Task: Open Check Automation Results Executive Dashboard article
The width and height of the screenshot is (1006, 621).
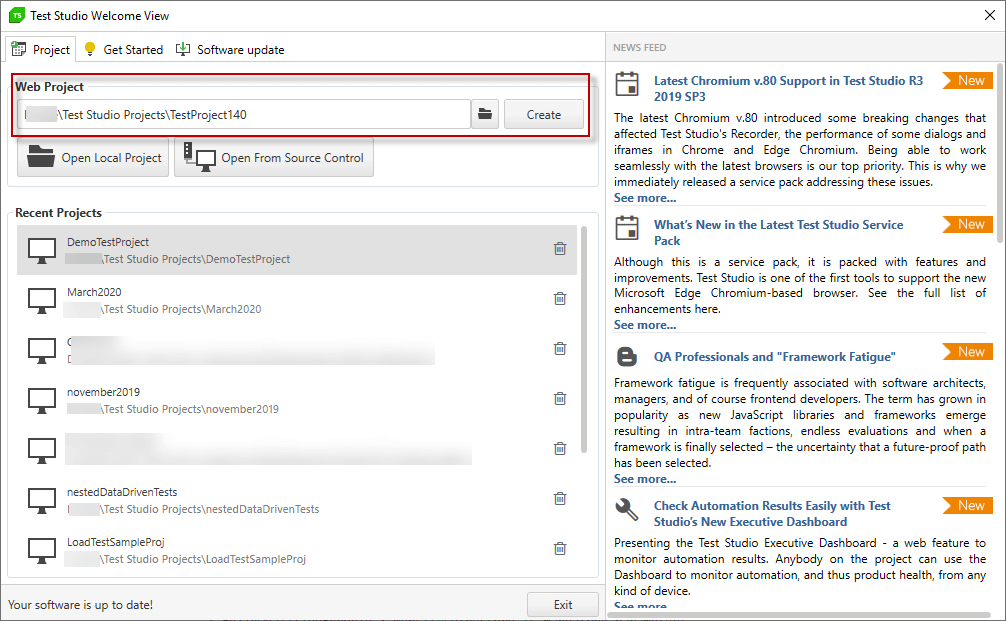Action: pyautogui.click(x=772, y=514)
